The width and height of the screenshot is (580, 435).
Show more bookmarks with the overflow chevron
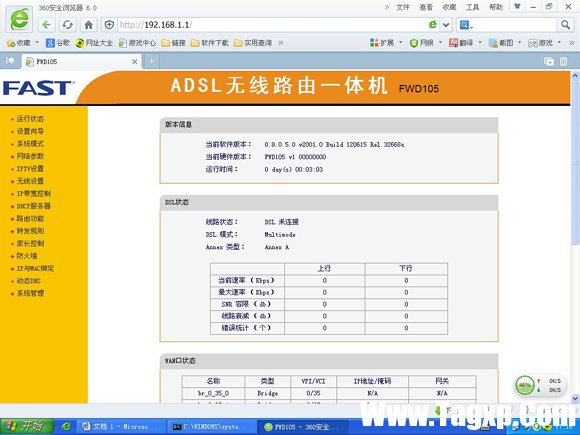pos(281,43)
